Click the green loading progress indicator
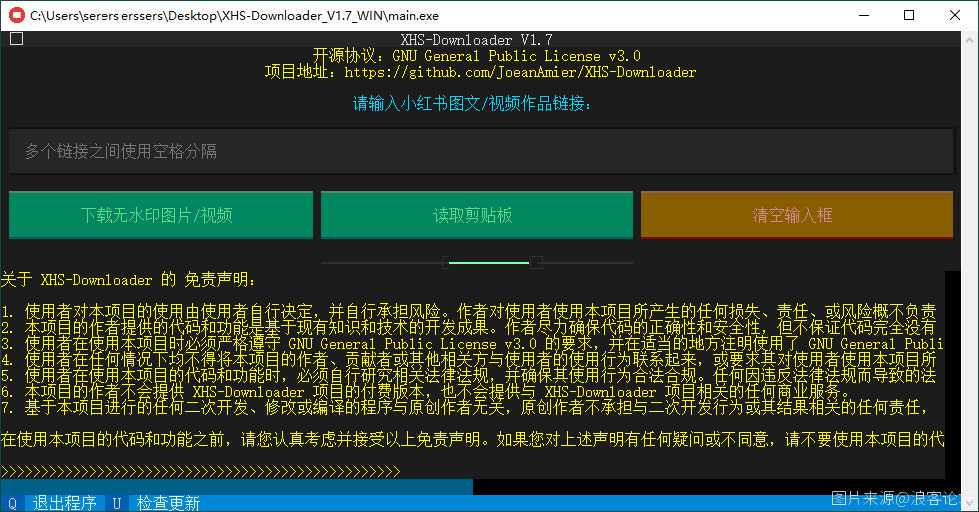979x512 pixels. coord(489,263)
